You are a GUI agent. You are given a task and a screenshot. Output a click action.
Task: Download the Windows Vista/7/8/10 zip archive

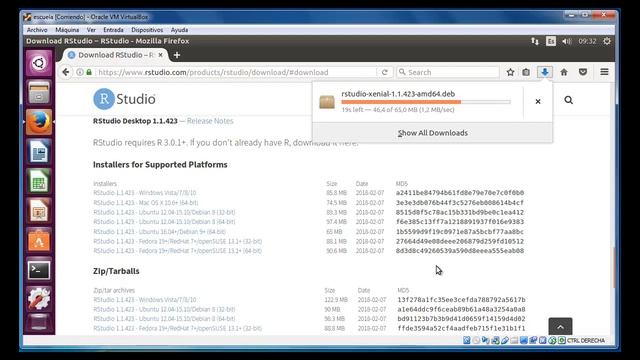144,300
